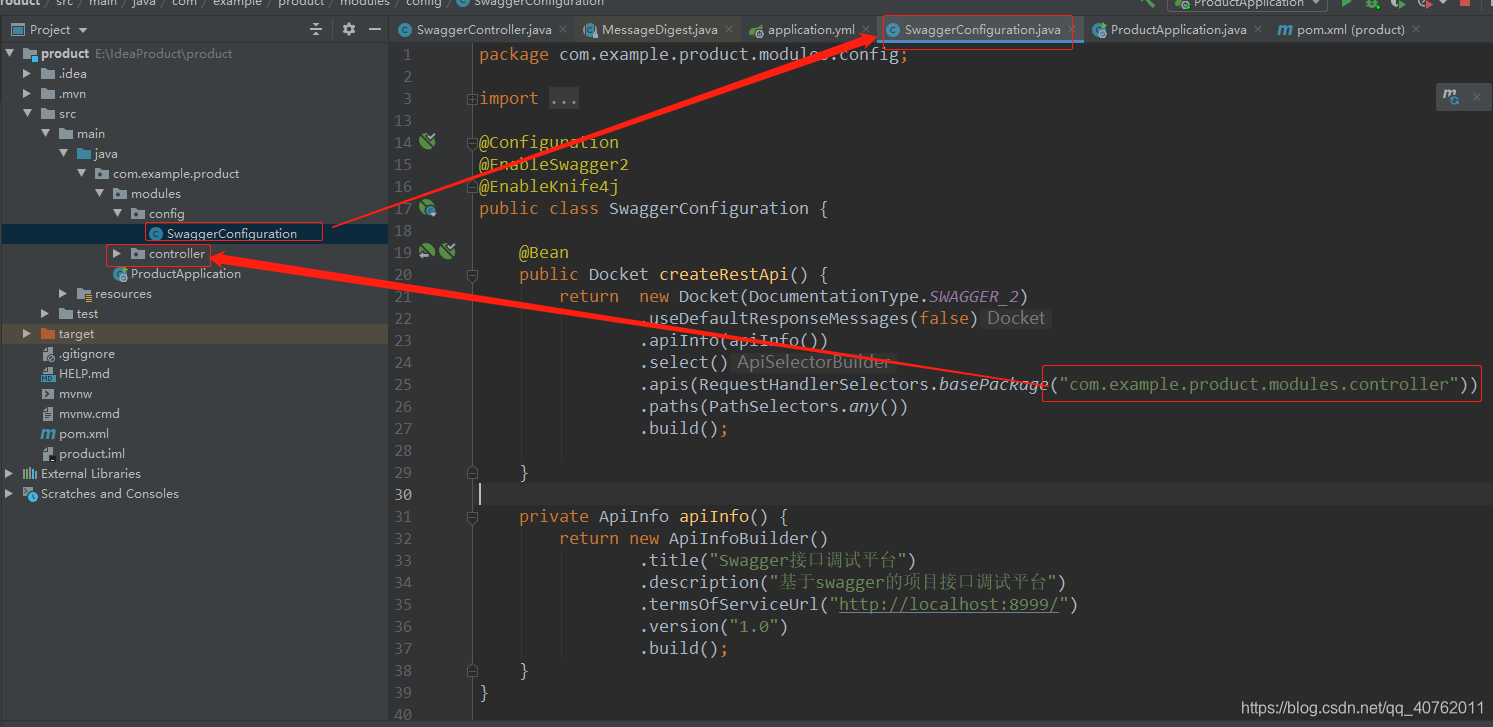Run with coverage shield icon

1398,4
